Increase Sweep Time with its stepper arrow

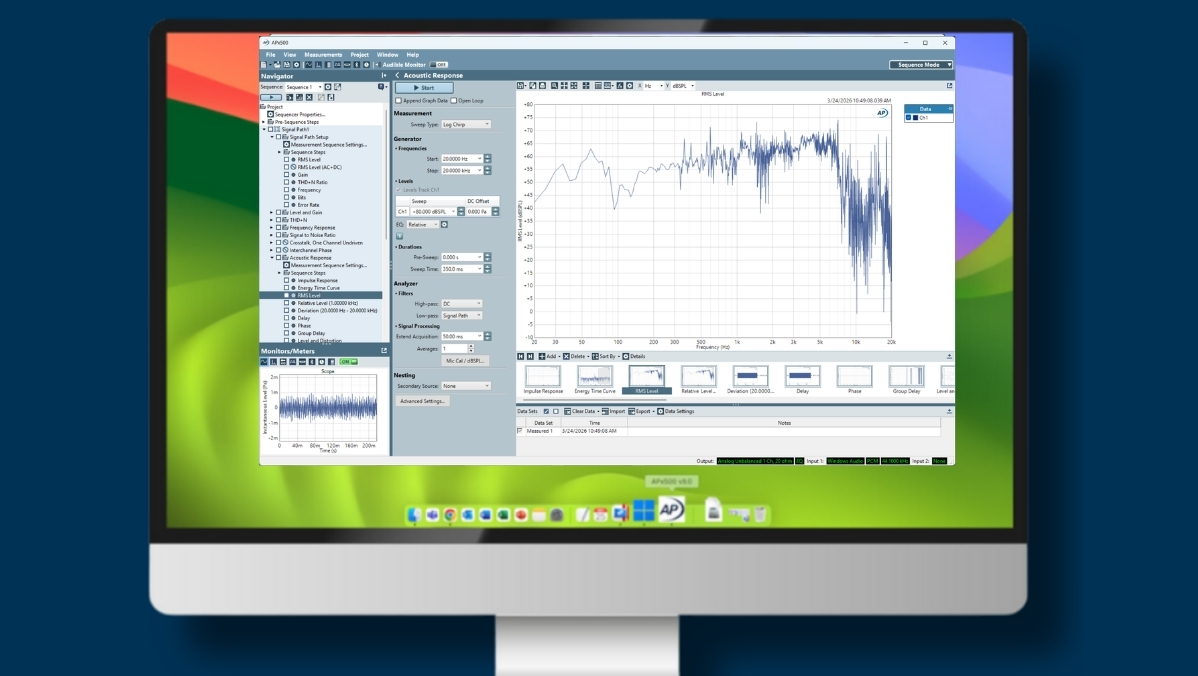tap(487, 267)
